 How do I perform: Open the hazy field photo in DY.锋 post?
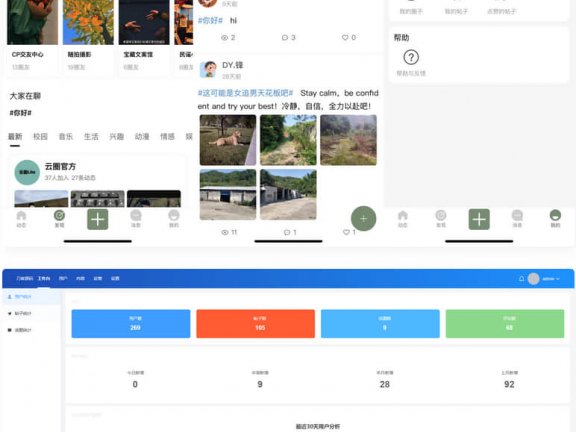click(x=348, y=140)
